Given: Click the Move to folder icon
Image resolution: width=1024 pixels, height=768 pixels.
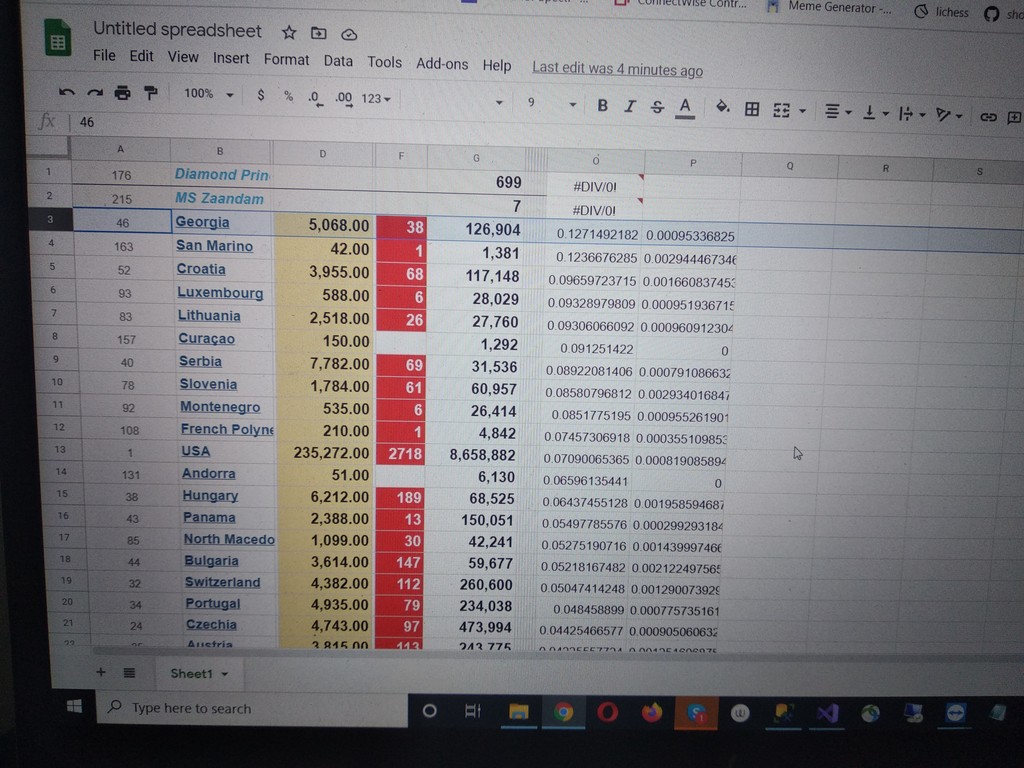Looking at the screenshot, I should (318, 33).
